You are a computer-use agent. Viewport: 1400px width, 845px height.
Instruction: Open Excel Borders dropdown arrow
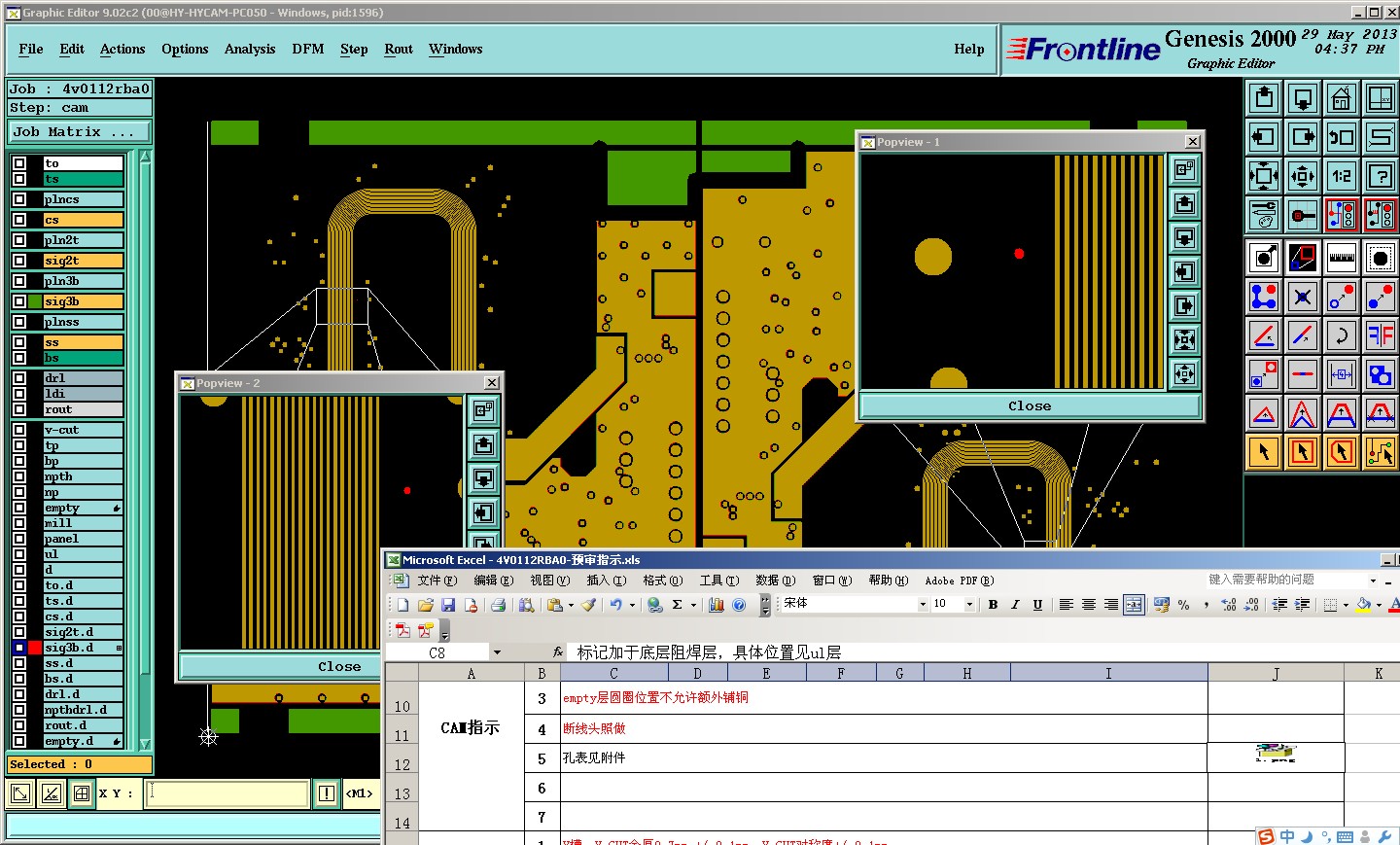pos(1346,605)
